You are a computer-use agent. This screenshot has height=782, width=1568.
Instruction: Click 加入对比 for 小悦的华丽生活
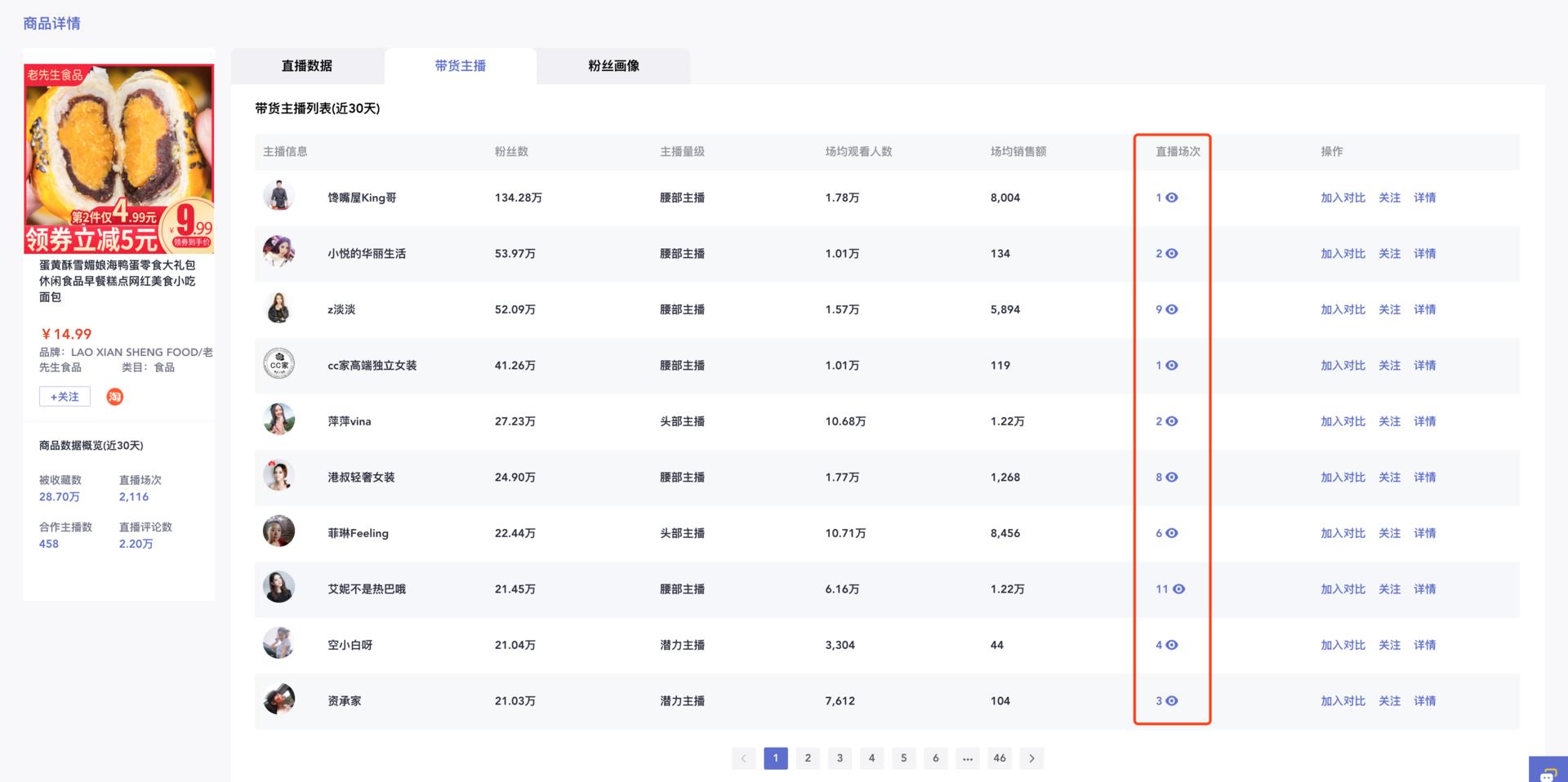(1343, 254)
